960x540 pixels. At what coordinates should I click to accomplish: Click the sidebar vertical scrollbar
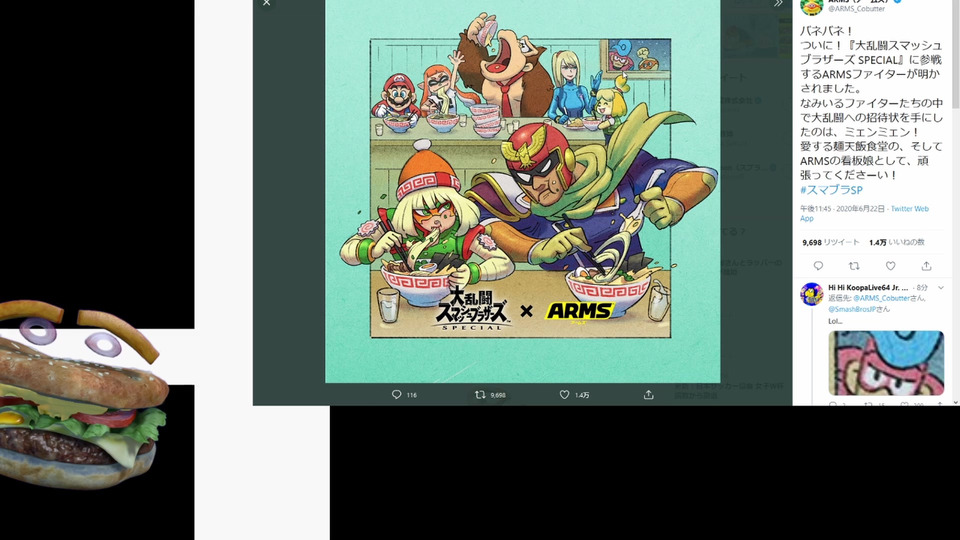pos(955,55)
